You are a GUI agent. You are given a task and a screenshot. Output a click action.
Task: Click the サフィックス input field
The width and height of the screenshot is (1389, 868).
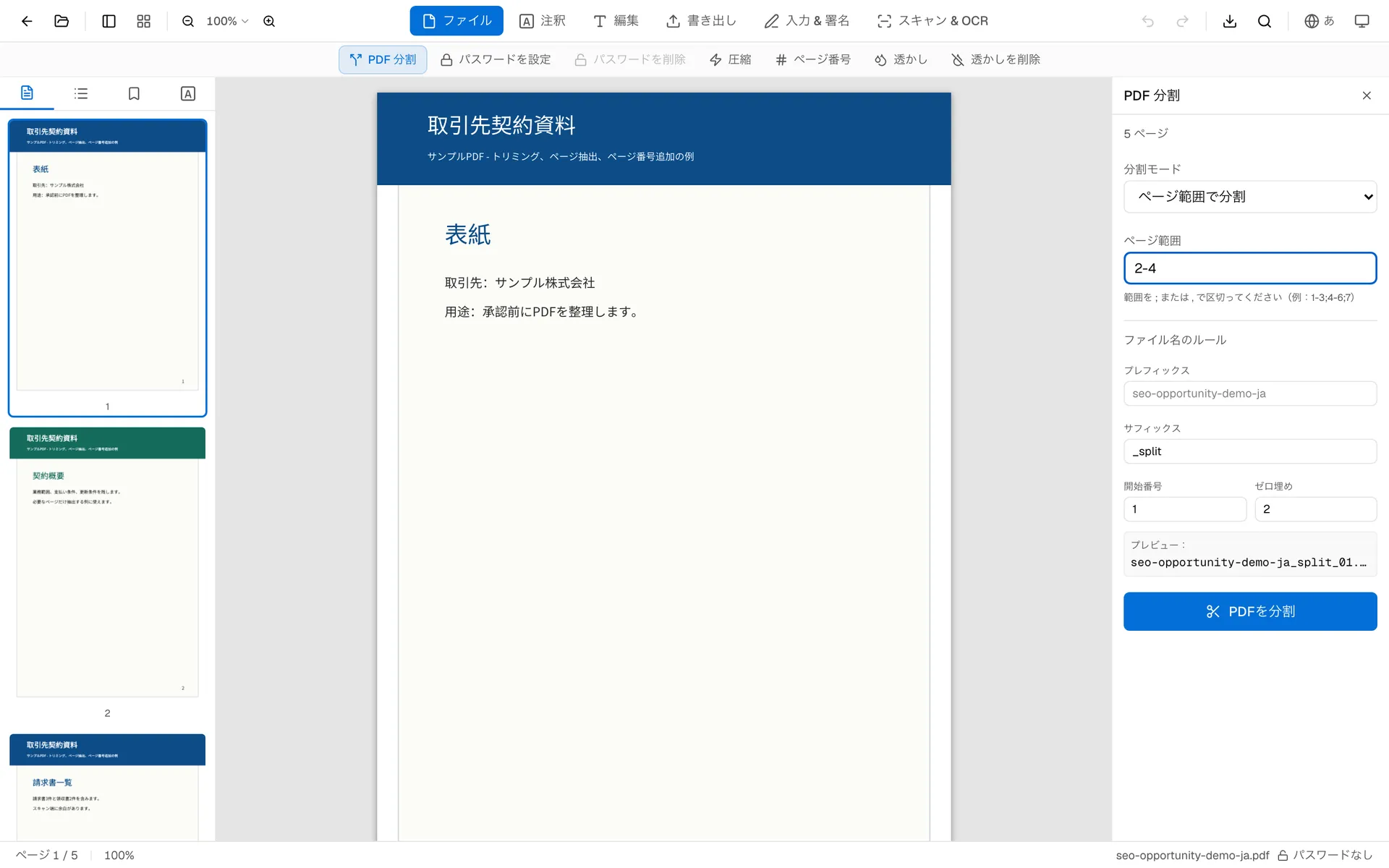[1250, 451]
